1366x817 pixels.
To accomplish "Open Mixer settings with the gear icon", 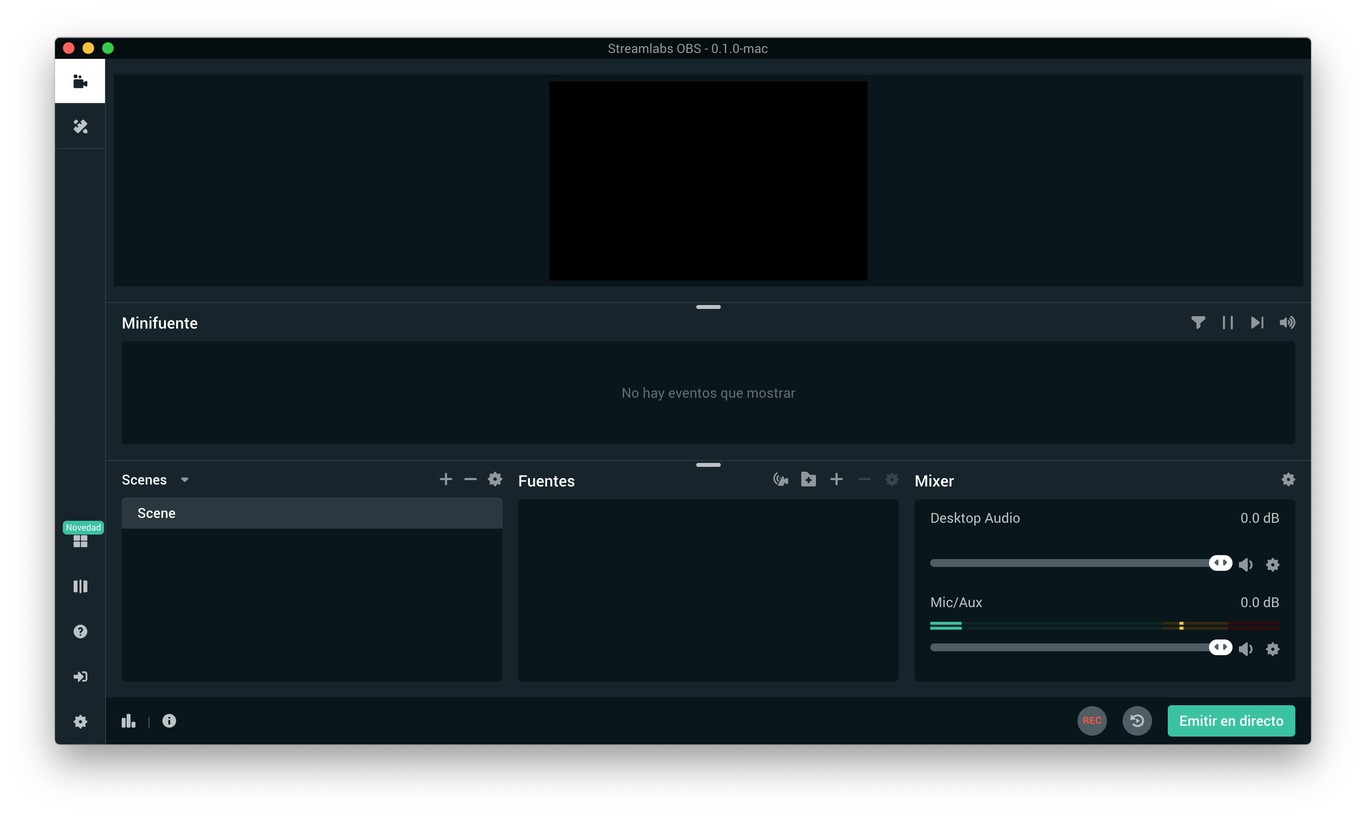I will click(1288, 479).
